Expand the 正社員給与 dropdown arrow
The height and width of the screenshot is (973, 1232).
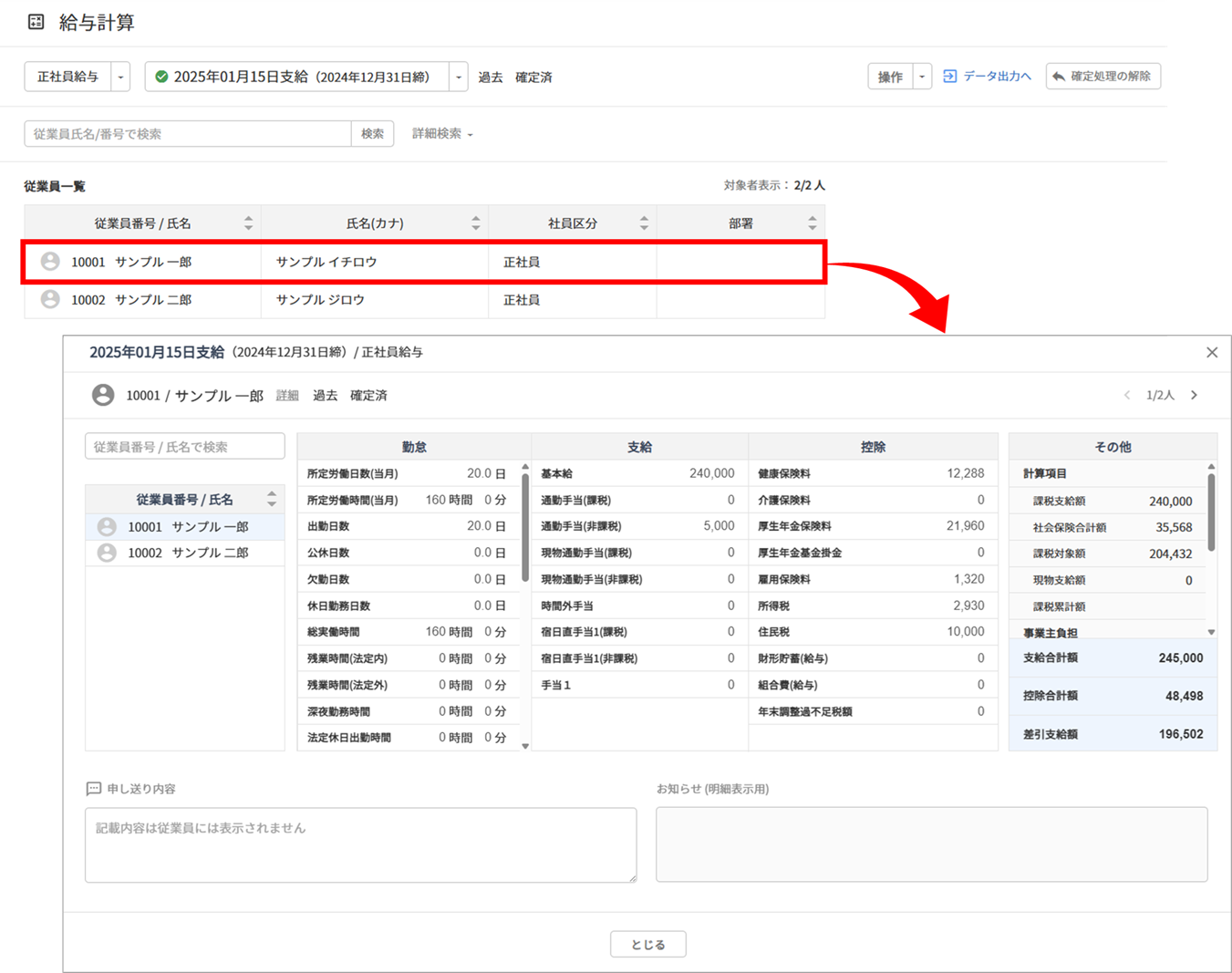tap(120, 77)
